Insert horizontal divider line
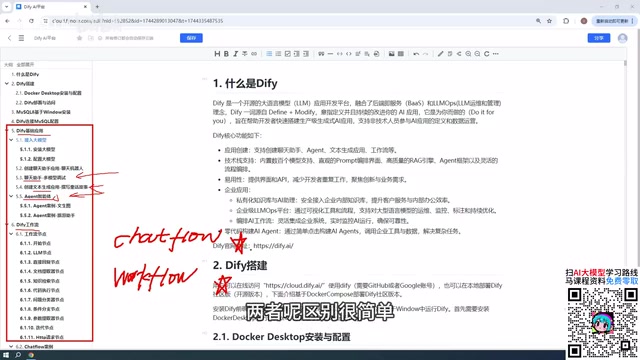This screenshot has height=360, width=640. pyautogui.click(x=330, y=54)
